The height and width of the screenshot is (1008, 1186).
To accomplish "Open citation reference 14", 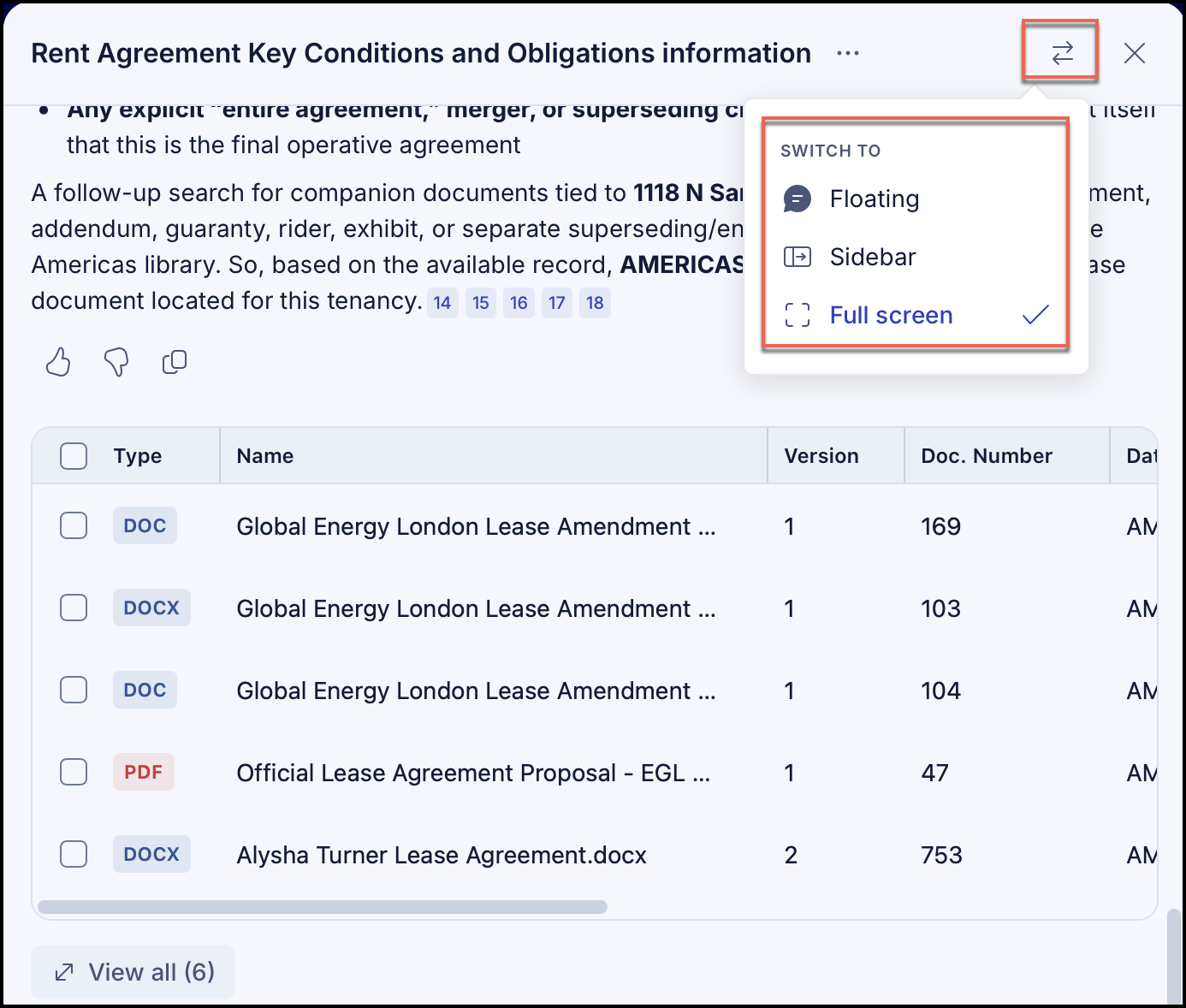I will pyautogui.click(x=442, y=303).
